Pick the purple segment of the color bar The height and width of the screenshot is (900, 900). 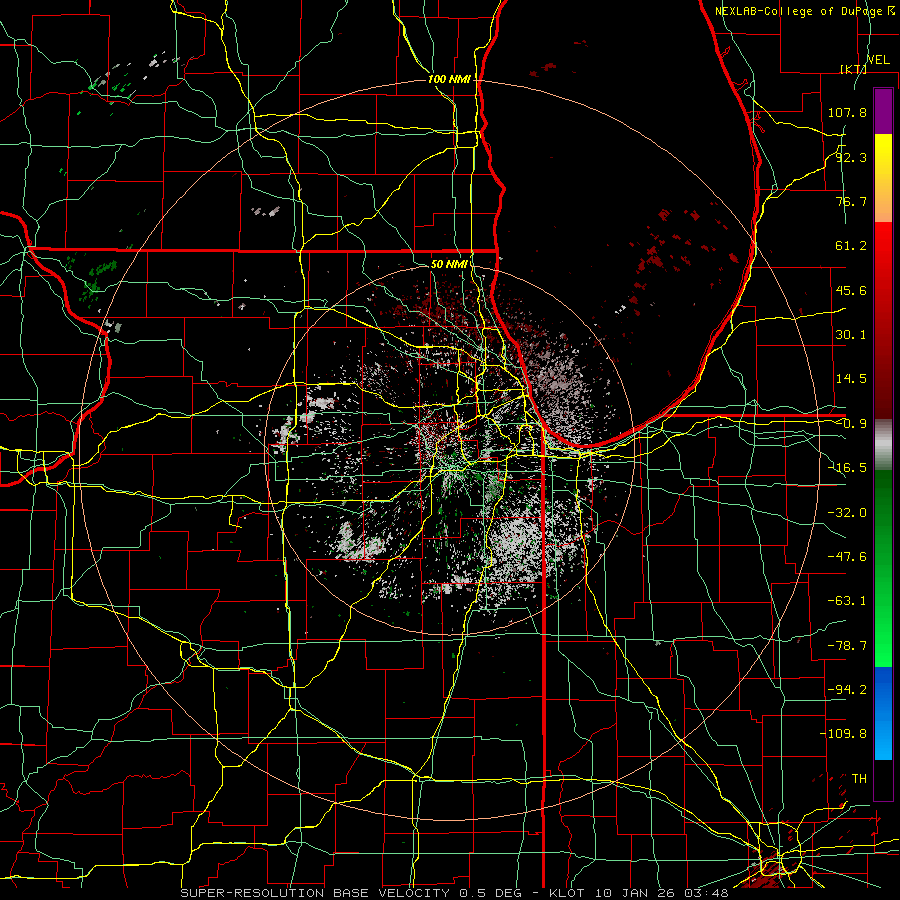point(883,112)
